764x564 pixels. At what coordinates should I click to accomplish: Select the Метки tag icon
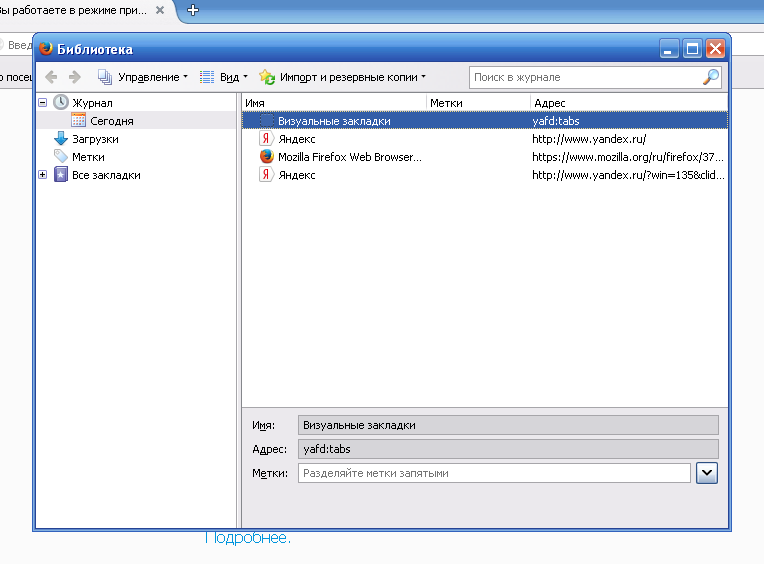point(61,156)
